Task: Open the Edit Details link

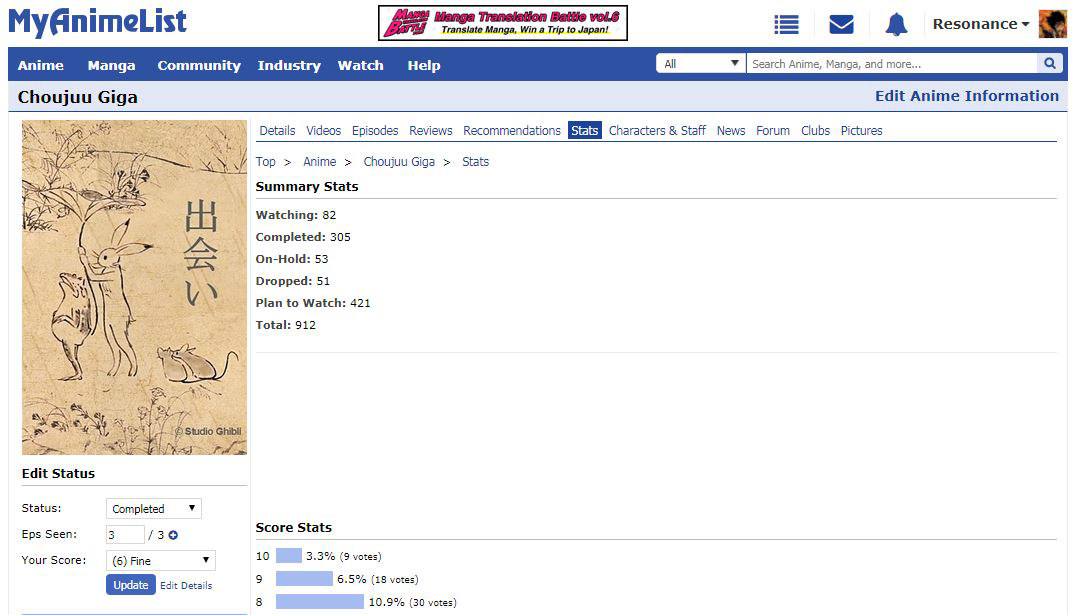Action: coord(186,585)
